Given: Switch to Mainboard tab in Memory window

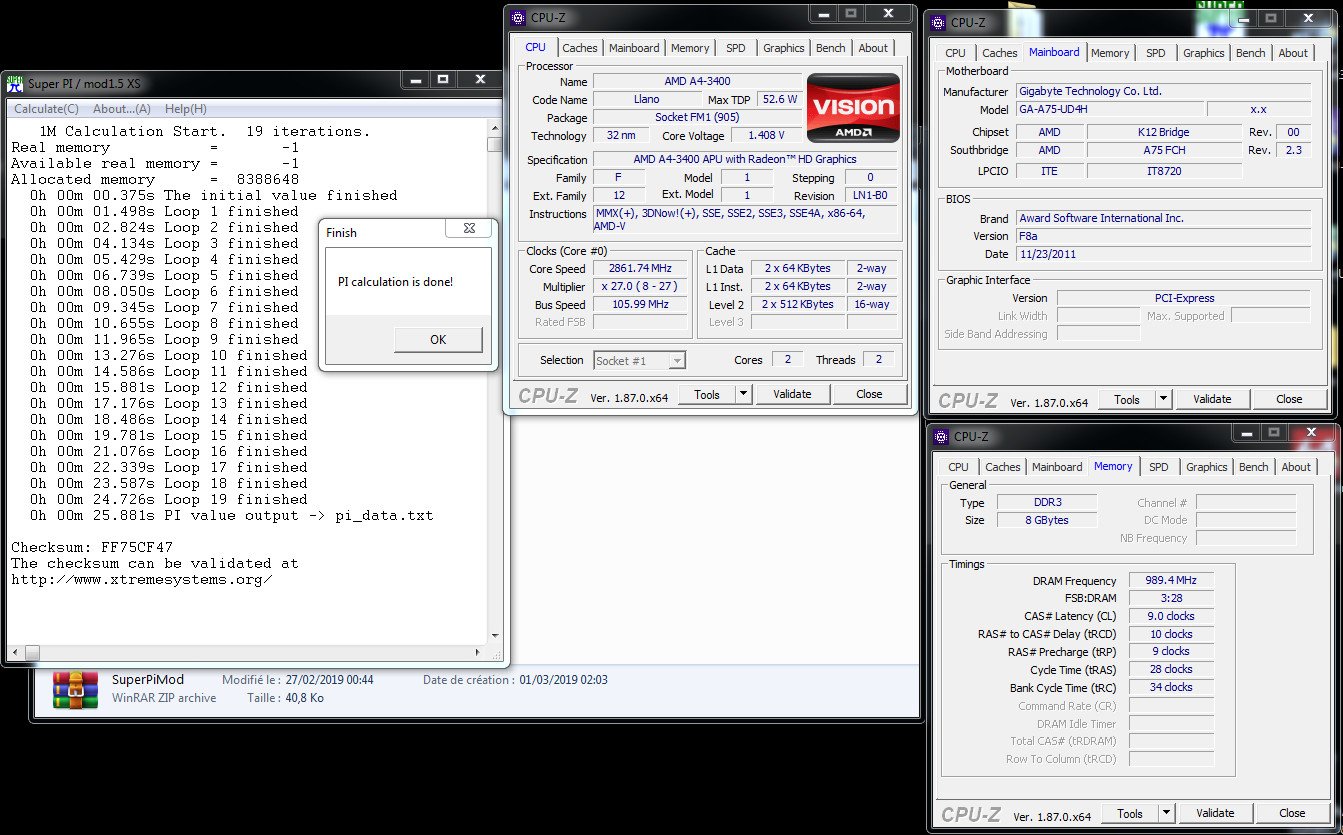Looking at the screenshot, I should click(1057, 467).
